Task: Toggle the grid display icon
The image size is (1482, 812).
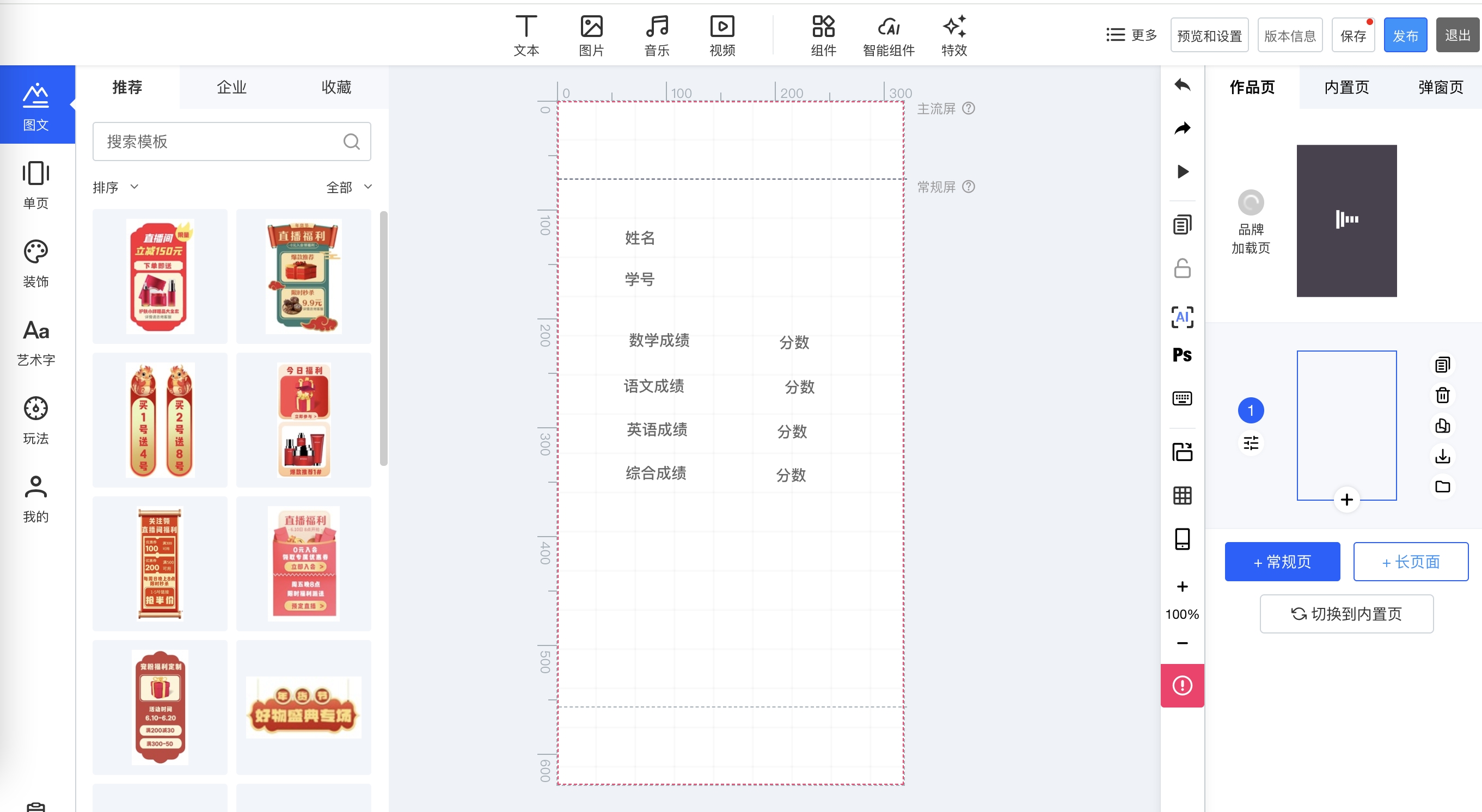Action: click(1182, 495)
